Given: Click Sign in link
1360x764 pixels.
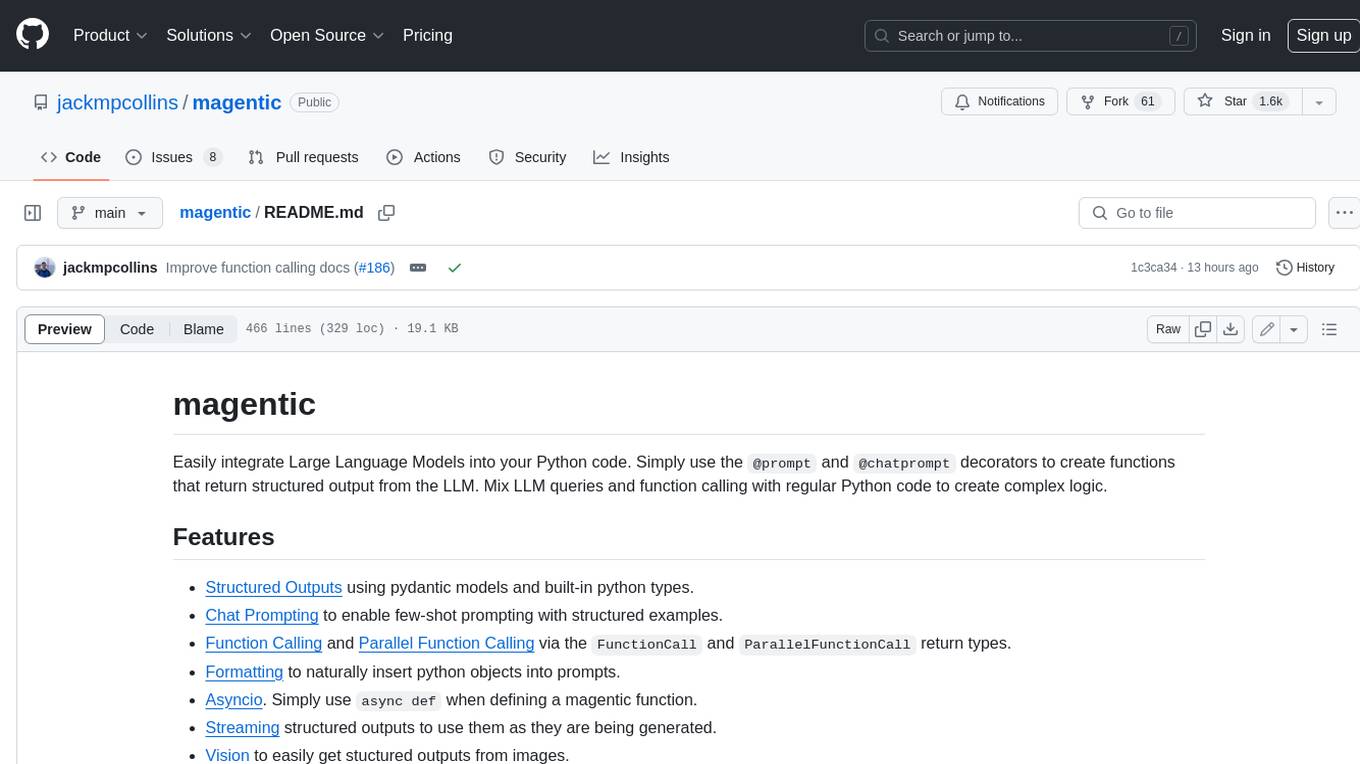Looking at the screenshot, I should pos(1245,35).
